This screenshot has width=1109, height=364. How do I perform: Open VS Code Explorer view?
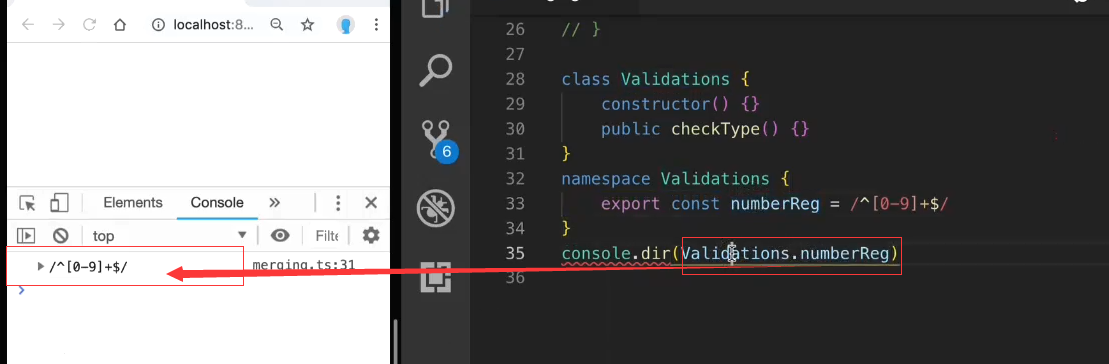(x=436, y=8)
